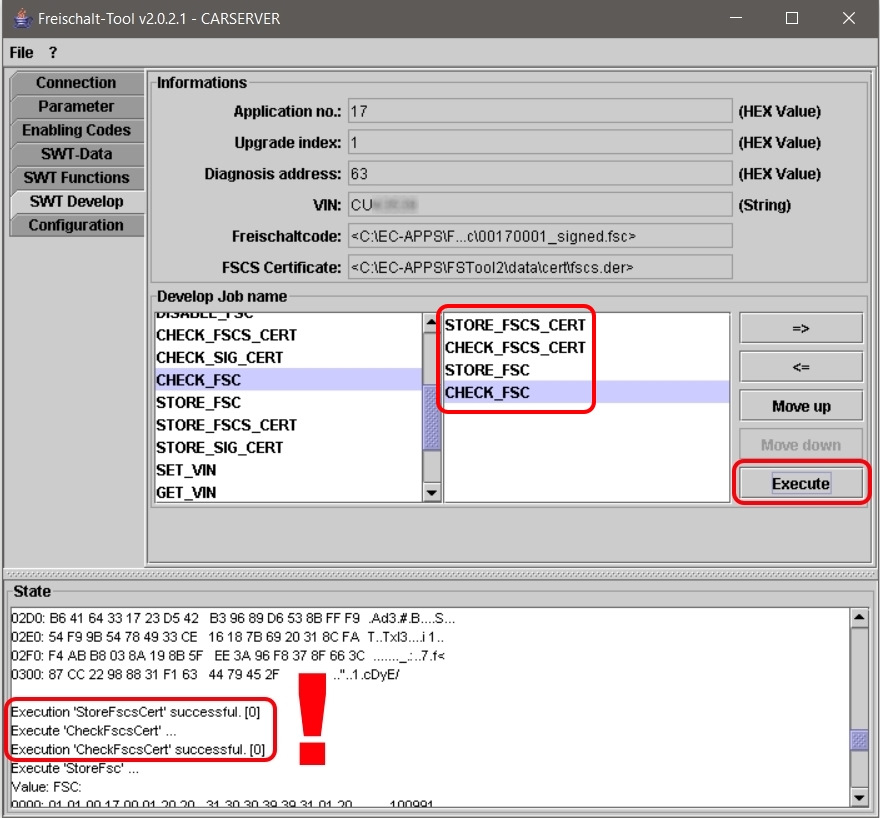880x818 pixels.
Task: Select STORE_FSCS_CERT in the right queue list
Action: pyautogui.click(x=586, y=325)
